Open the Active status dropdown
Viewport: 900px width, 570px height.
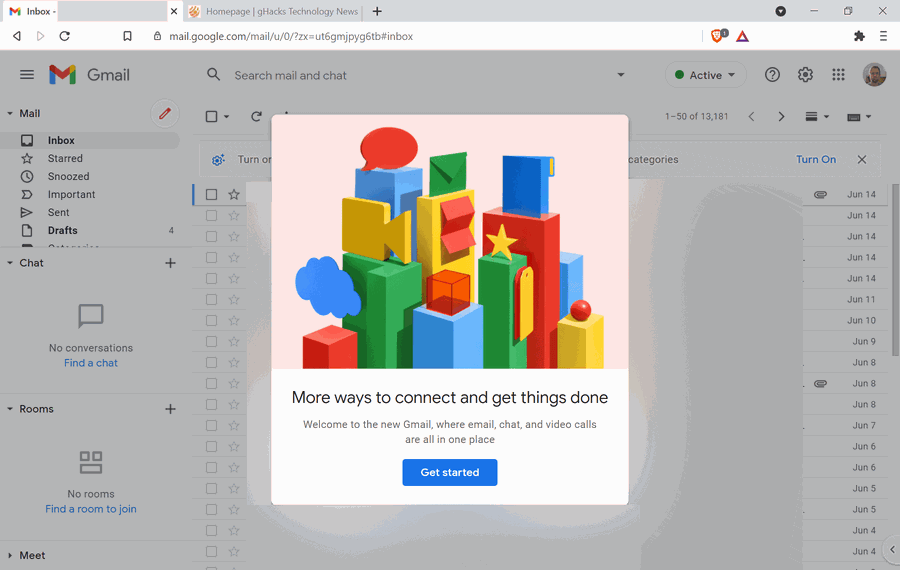(705, 75)
